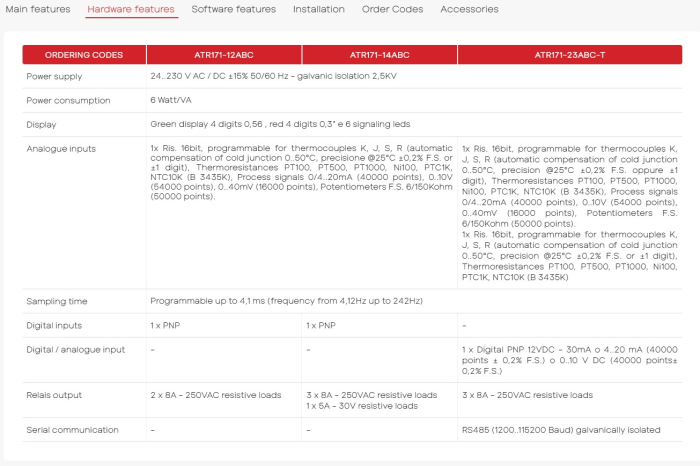Select the Sampling time row label
Viewport: 700px width, 466px height.
57,301
